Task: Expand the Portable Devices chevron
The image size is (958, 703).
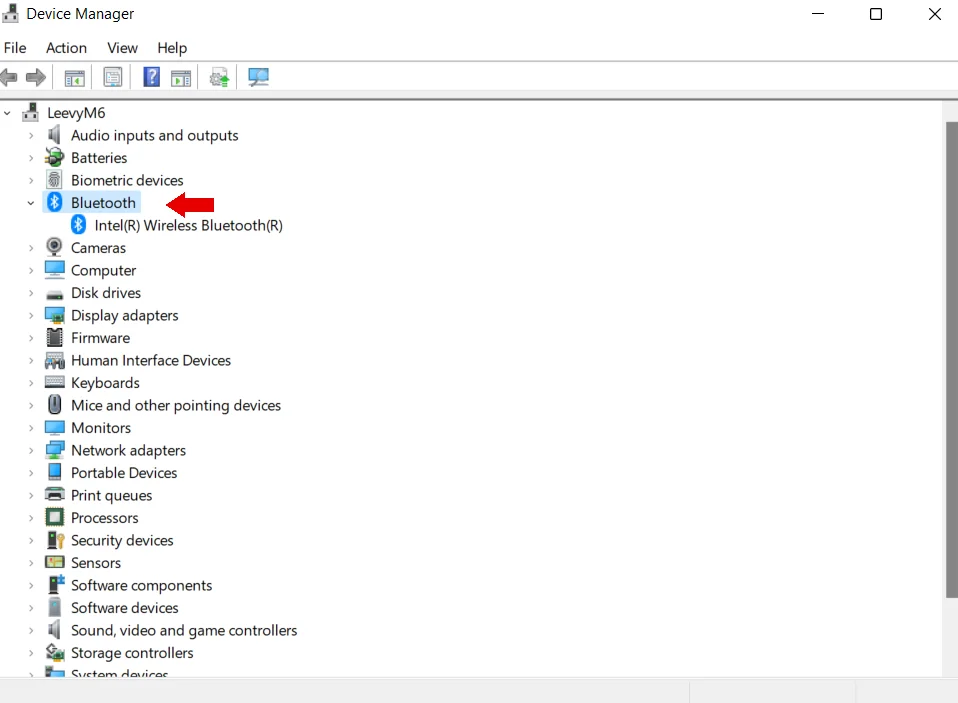Action: (31, 473)
